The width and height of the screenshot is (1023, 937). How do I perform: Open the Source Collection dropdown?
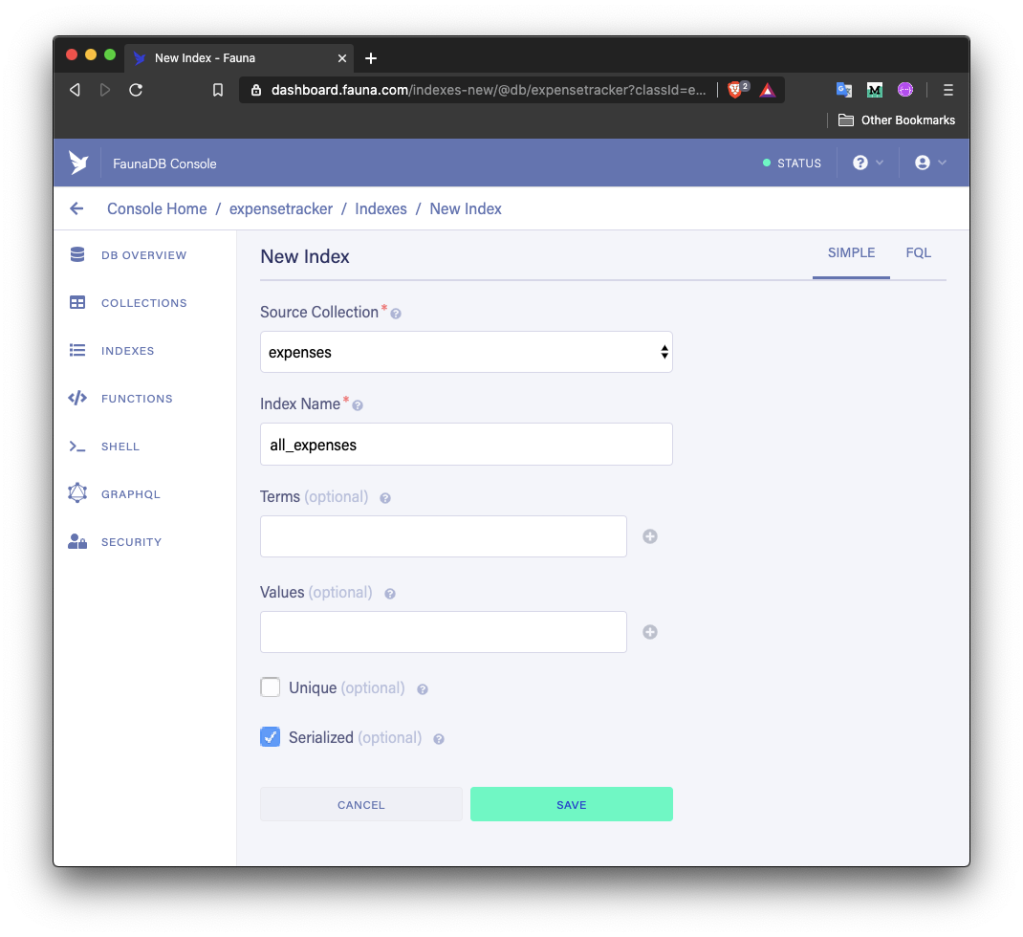click(465, 352)
